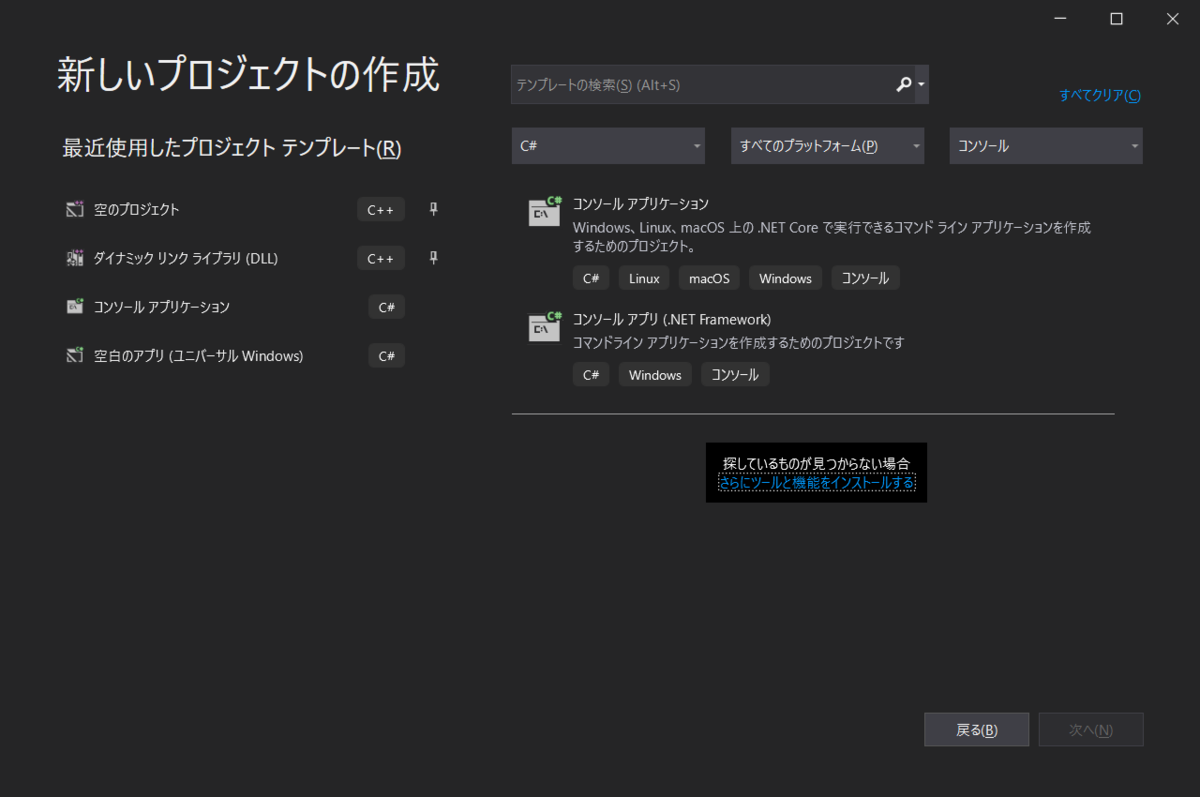This screenshot has height=797, width=1200.
Task: Click the 次へ(N) button
Action: 1091,730
